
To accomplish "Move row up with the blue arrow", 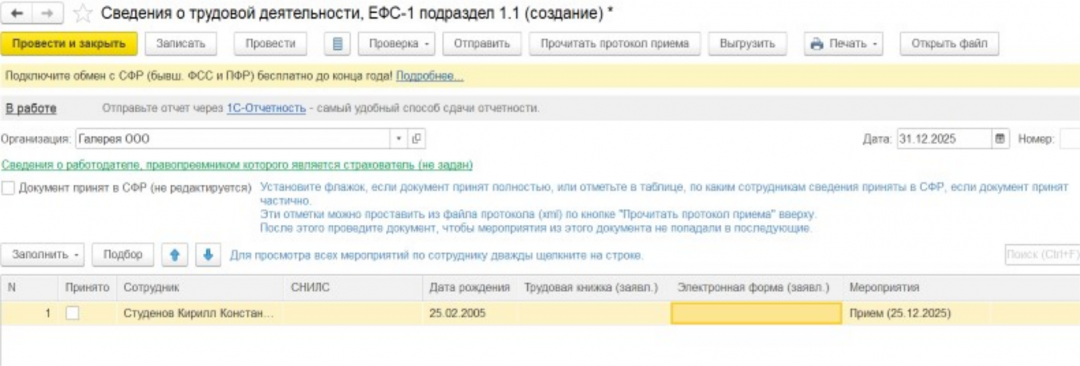I will click(x=175, y=254).
